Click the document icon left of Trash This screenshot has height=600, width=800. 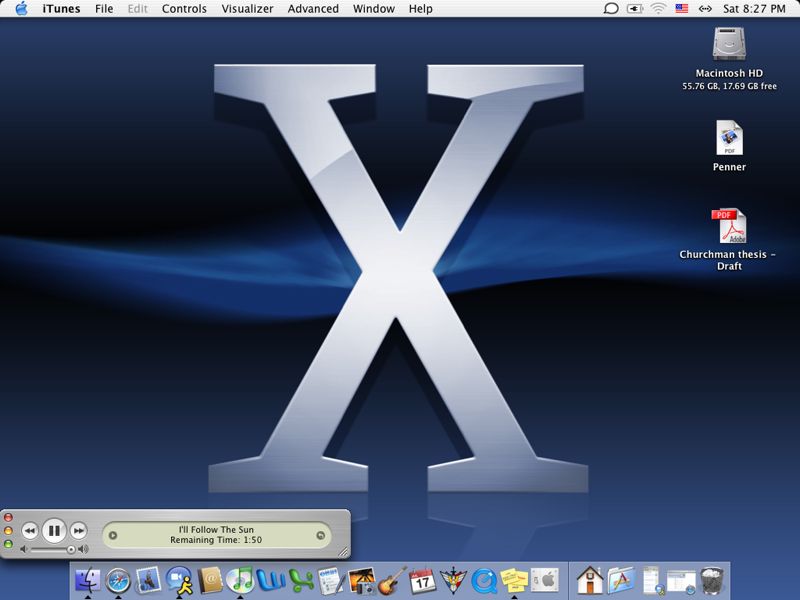pyautogui.click(x=652, y=581)
